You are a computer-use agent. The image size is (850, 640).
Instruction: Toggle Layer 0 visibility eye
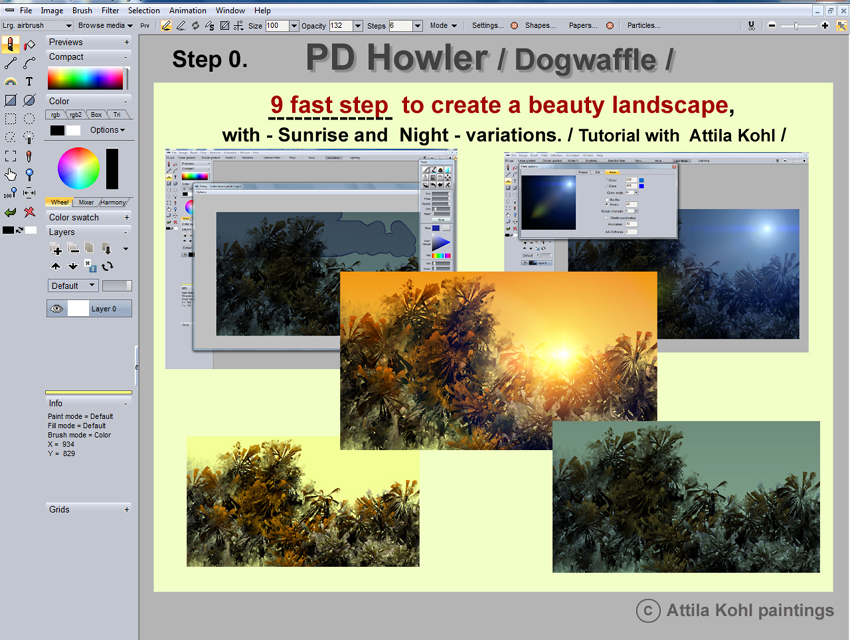pyautogui.click(x=55, y=309)
